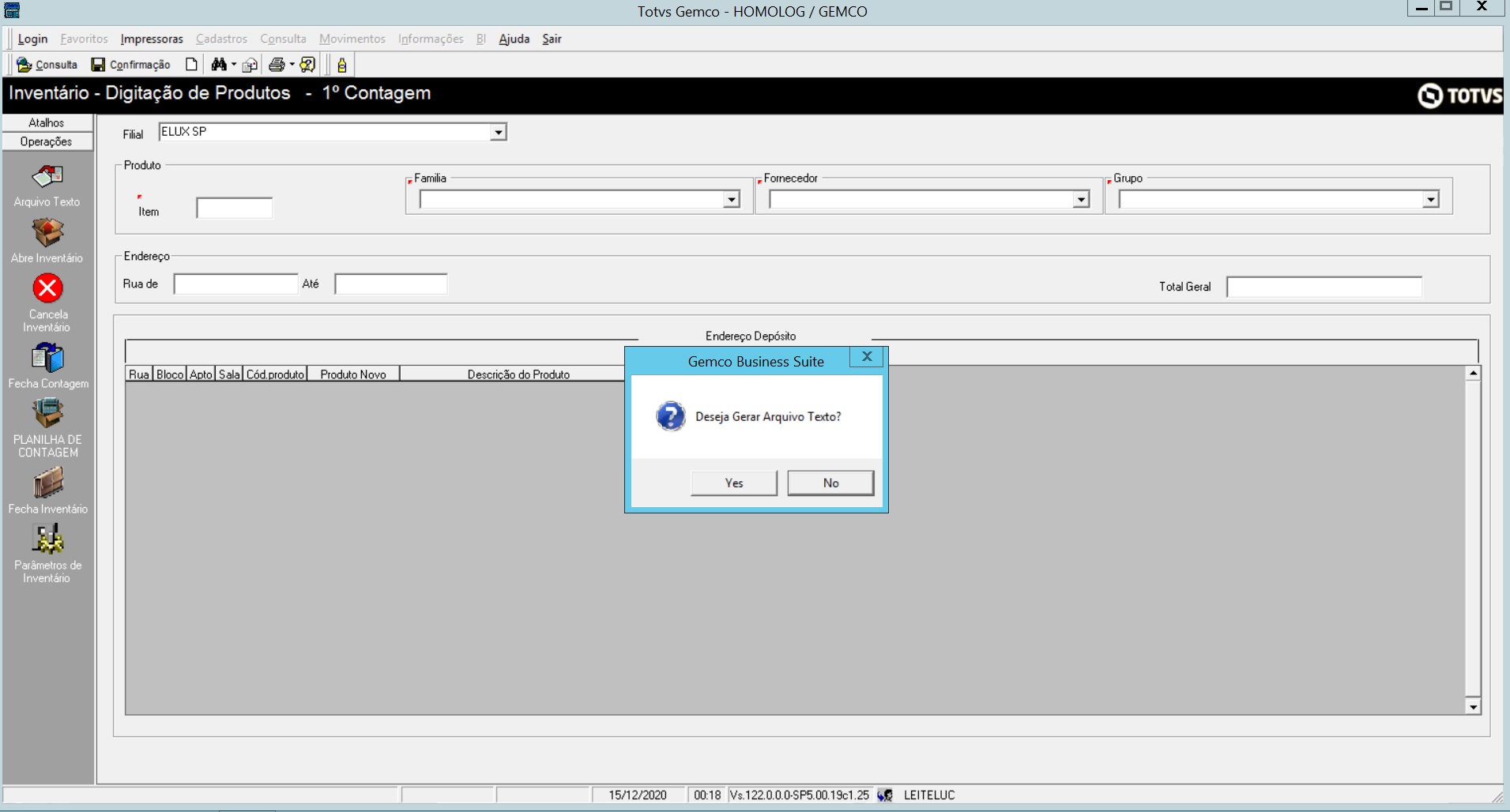Open the Login menu
Image resolution: width=1510 pixels, height=812 pixels.
[x=32, y=39]
